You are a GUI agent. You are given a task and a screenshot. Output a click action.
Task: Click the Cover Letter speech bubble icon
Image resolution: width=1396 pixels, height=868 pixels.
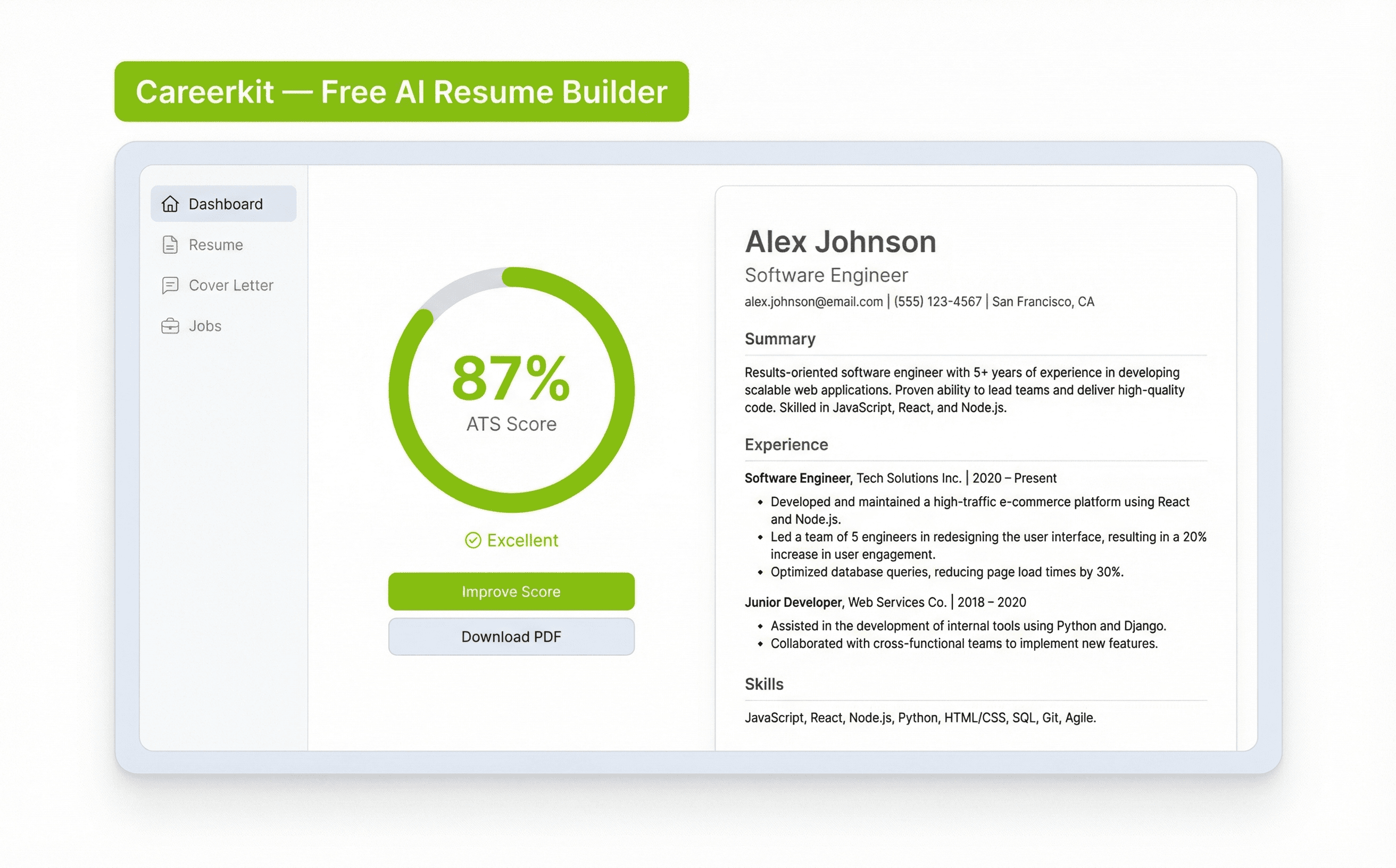pyautogui.click(x=170, y=285)
